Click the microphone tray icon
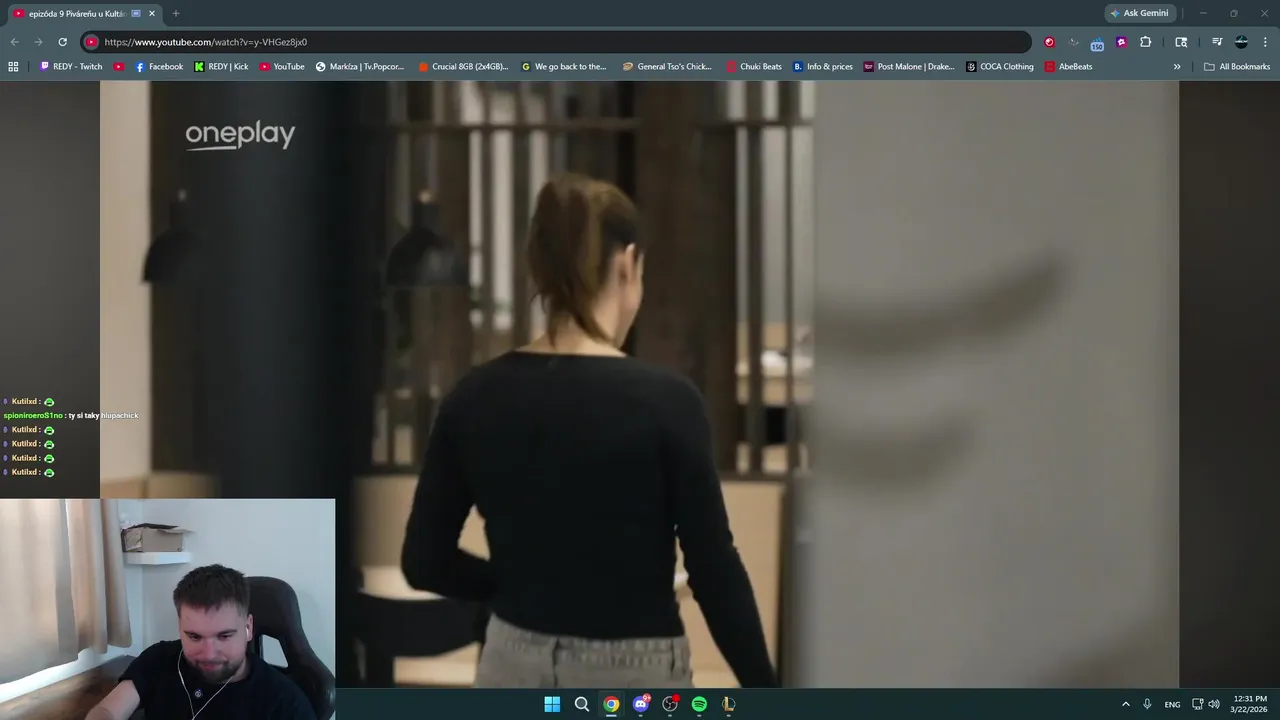The height and width of the screenshot is (720, 1280). coord(1147,704)
